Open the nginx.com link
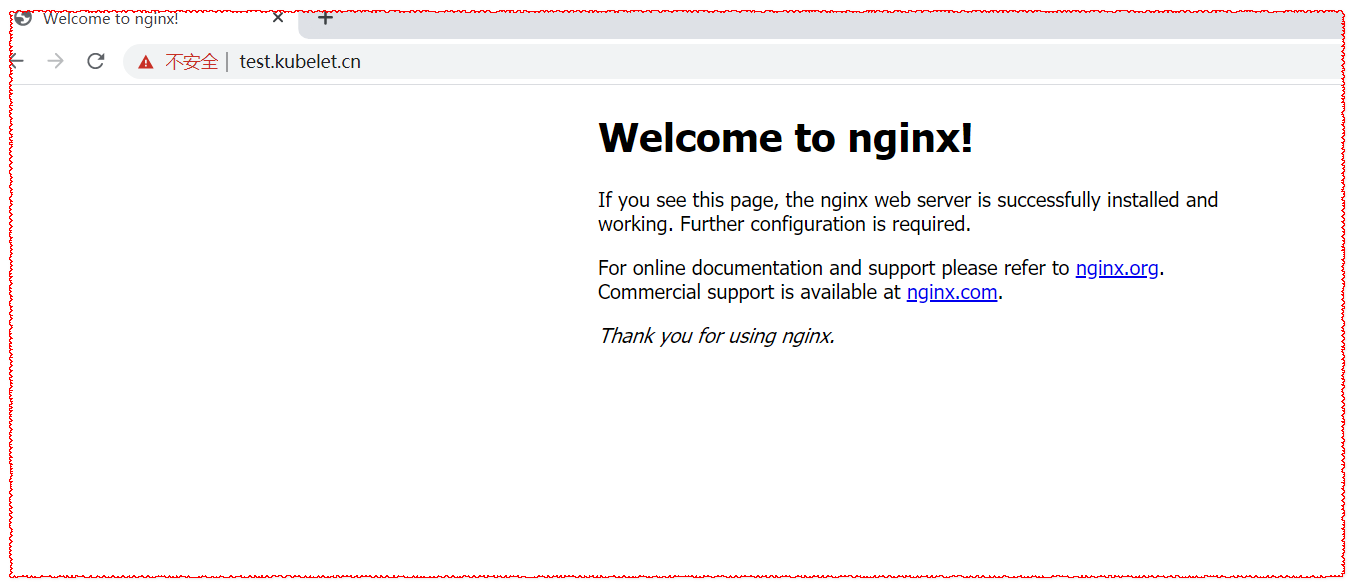The image size is (1355, 588). (952, 292)
